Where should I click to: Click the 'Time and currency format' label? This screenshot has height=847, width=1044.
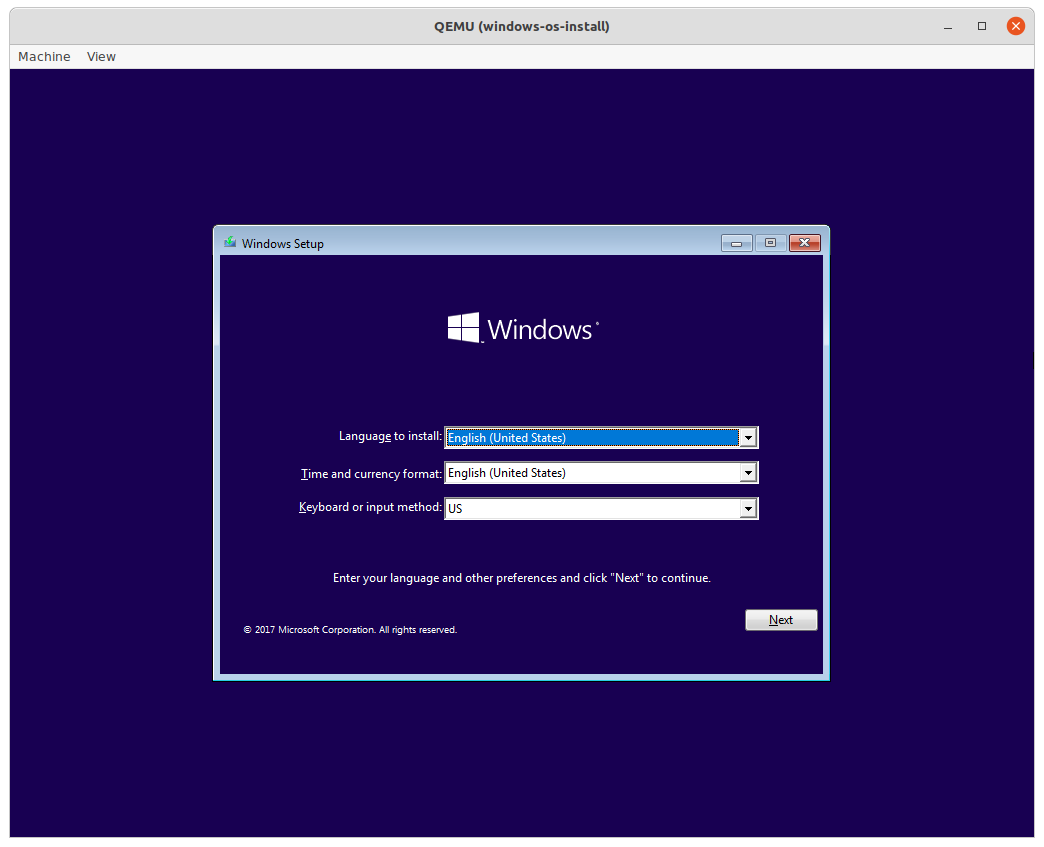click(x=370, y=472)
